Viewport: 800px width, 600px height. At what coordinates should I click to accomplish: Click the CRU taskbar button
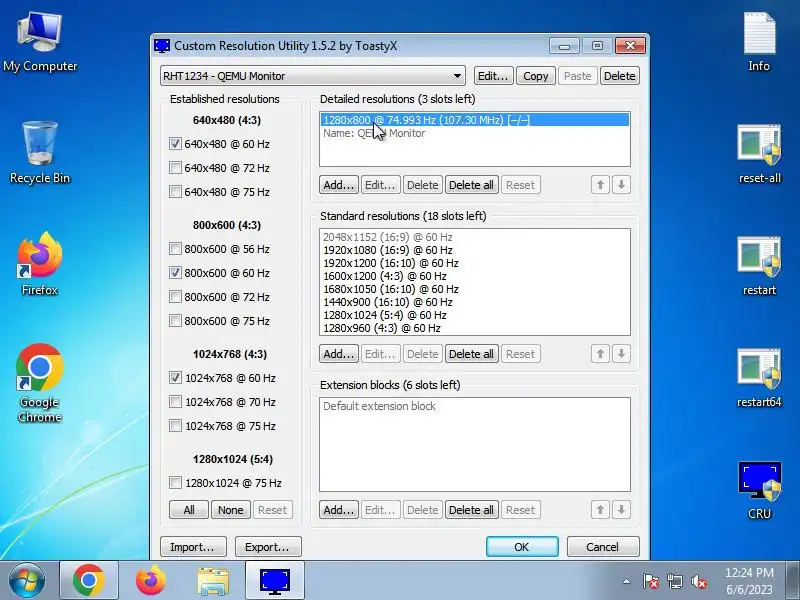[x=274, y=580]
